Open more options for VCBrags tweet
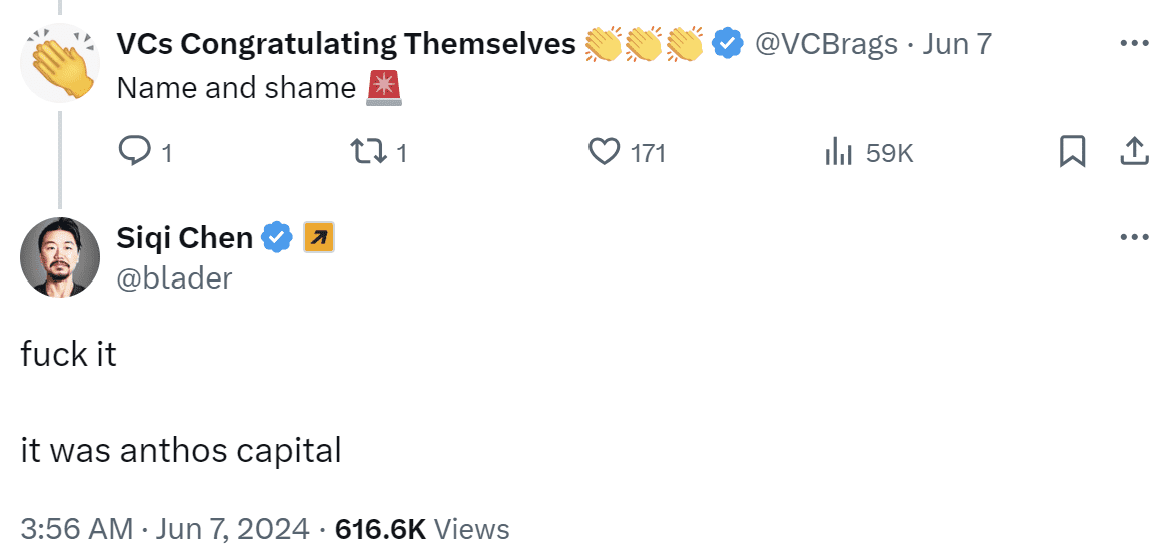1174x560 pixels. coord(1134,44)
